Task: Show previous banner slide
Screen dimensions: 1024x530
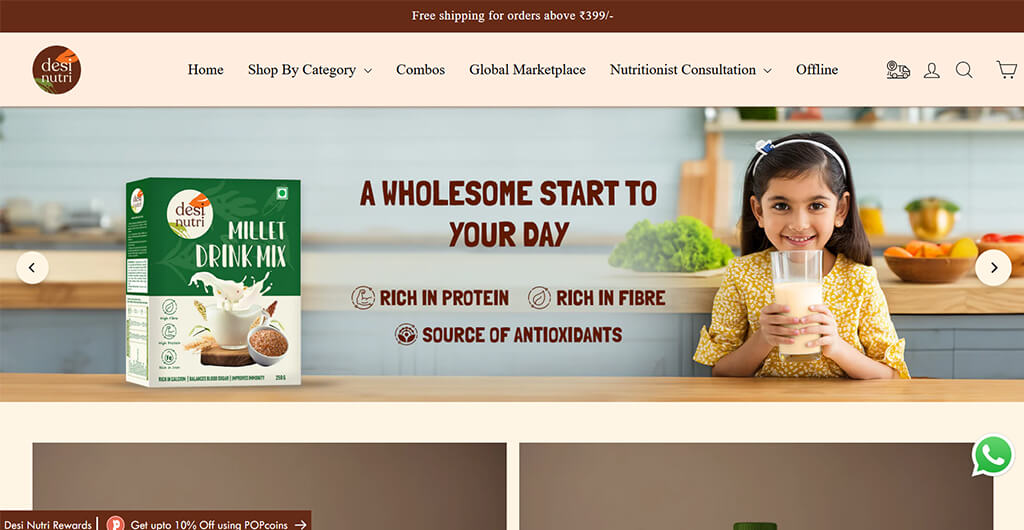Action: (33, 268)
